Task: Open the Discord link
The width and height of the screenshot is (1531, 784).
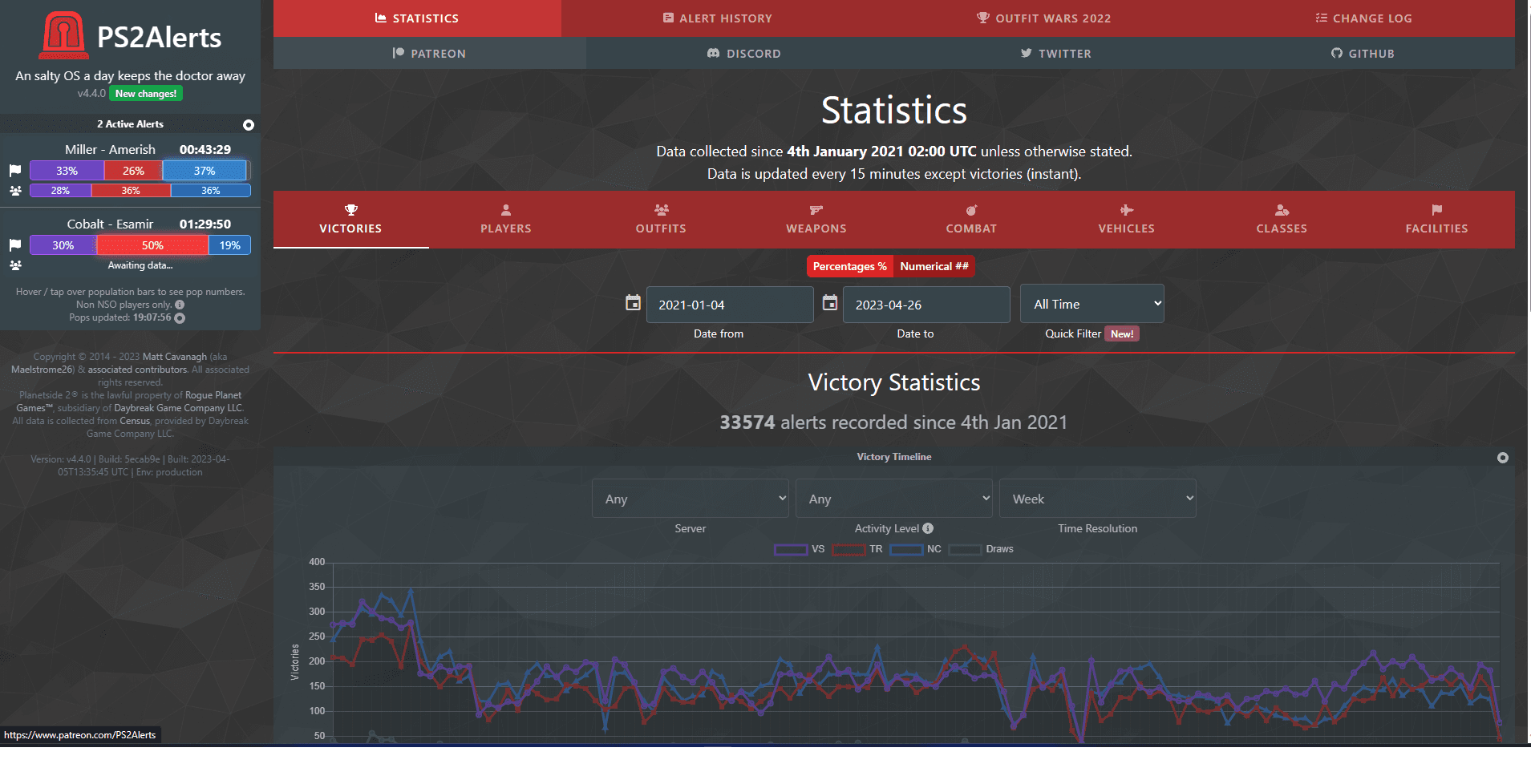Action: click(743, 54)
